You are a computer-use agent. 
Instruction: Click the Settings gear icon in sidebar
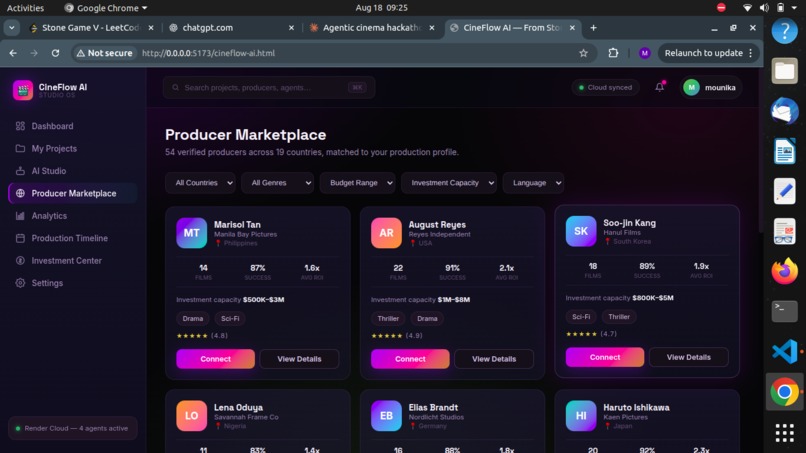pyautogui.click(x=20, y=283)
